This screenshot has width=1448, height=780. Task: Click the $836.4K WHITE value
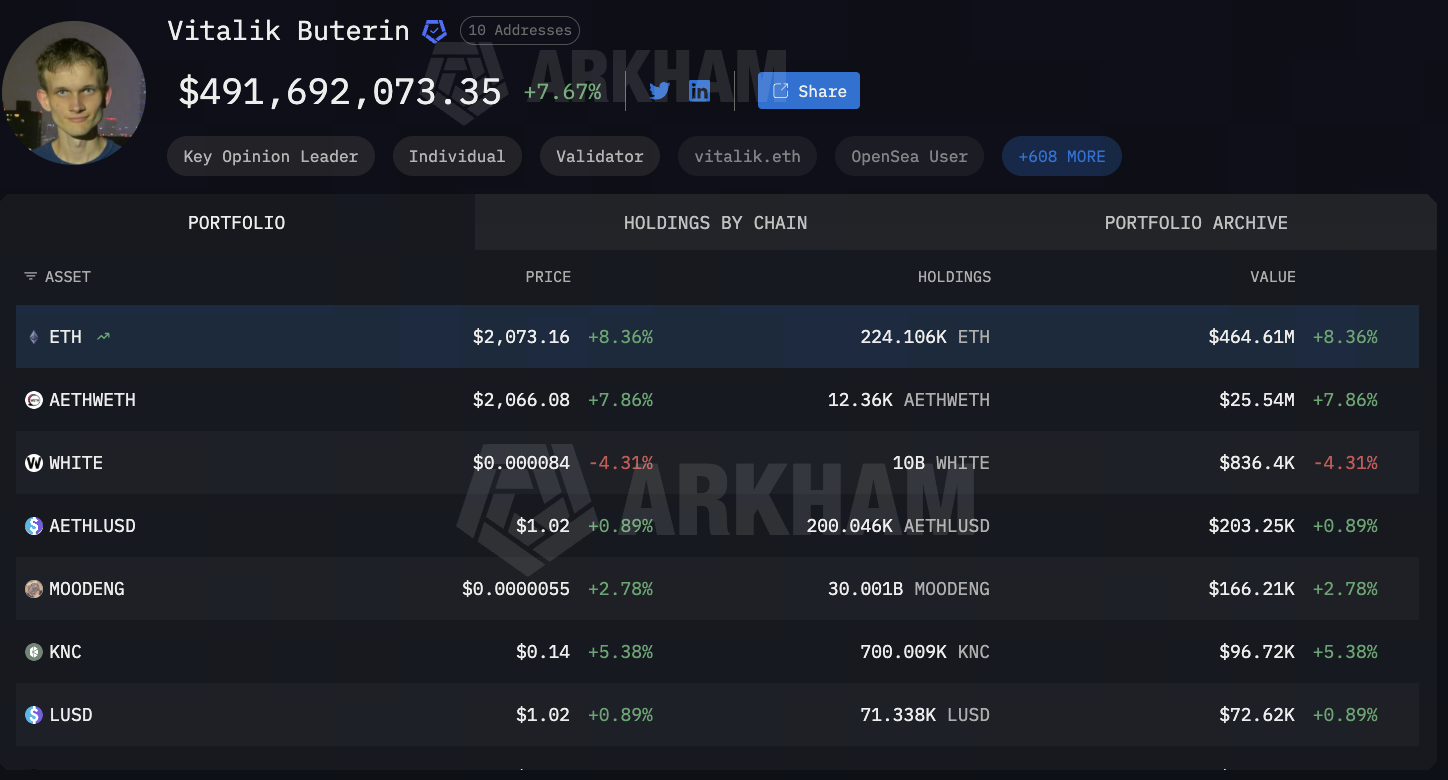[1257, 463]
